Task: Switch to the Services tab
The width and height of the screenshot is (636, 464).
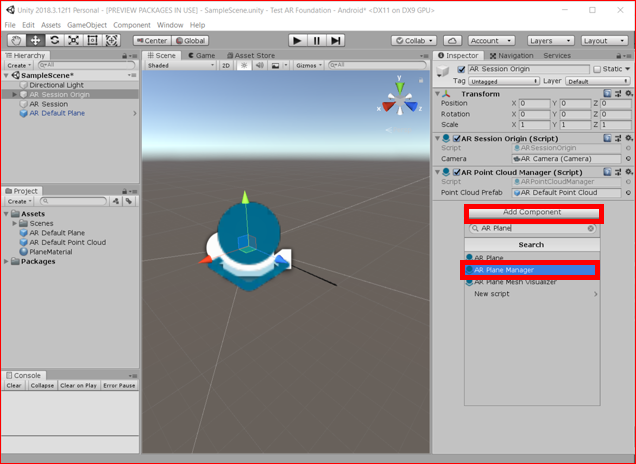Action: point(557,56)
